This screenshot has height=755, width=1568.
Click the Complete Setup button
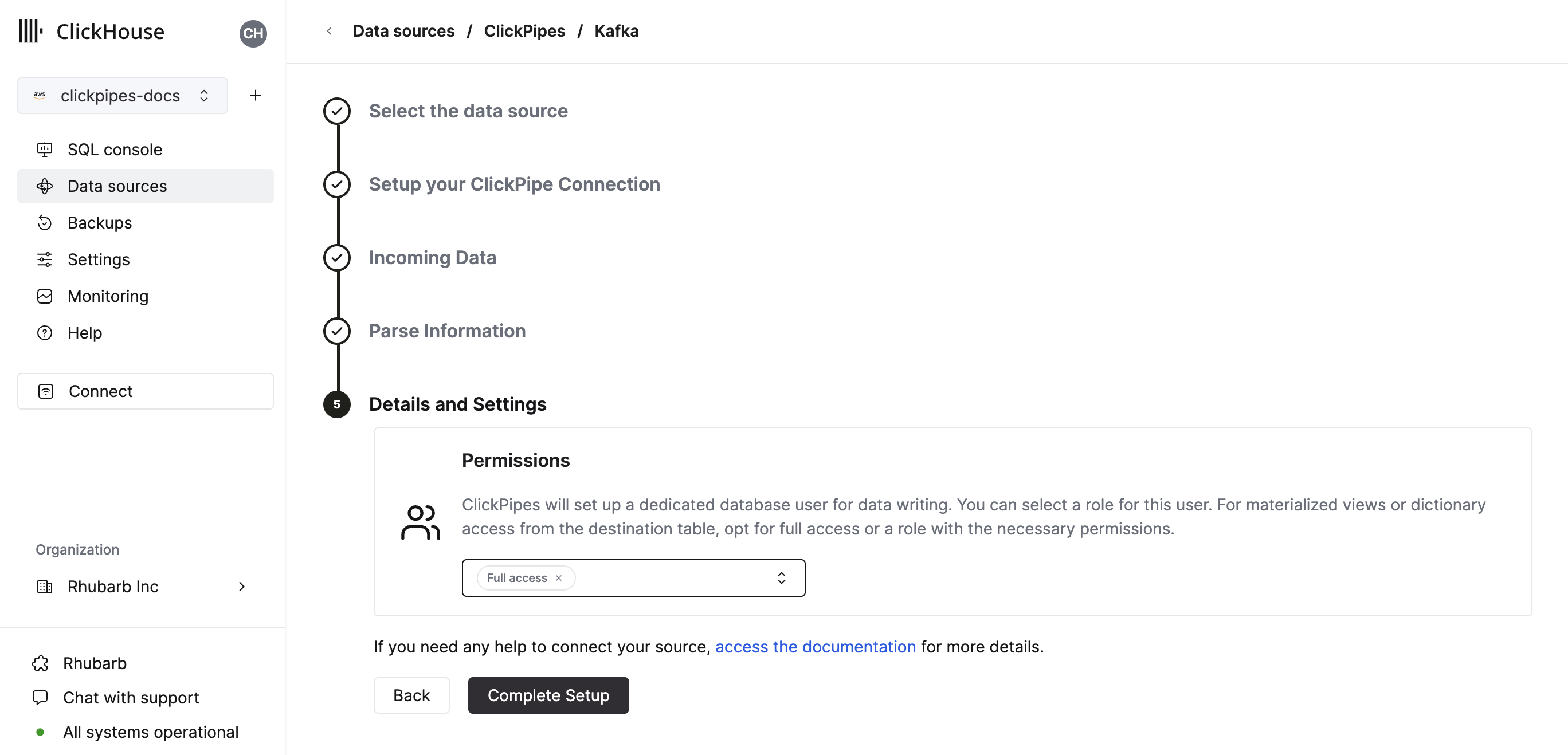pyautogui.click(x=548, y=695)
